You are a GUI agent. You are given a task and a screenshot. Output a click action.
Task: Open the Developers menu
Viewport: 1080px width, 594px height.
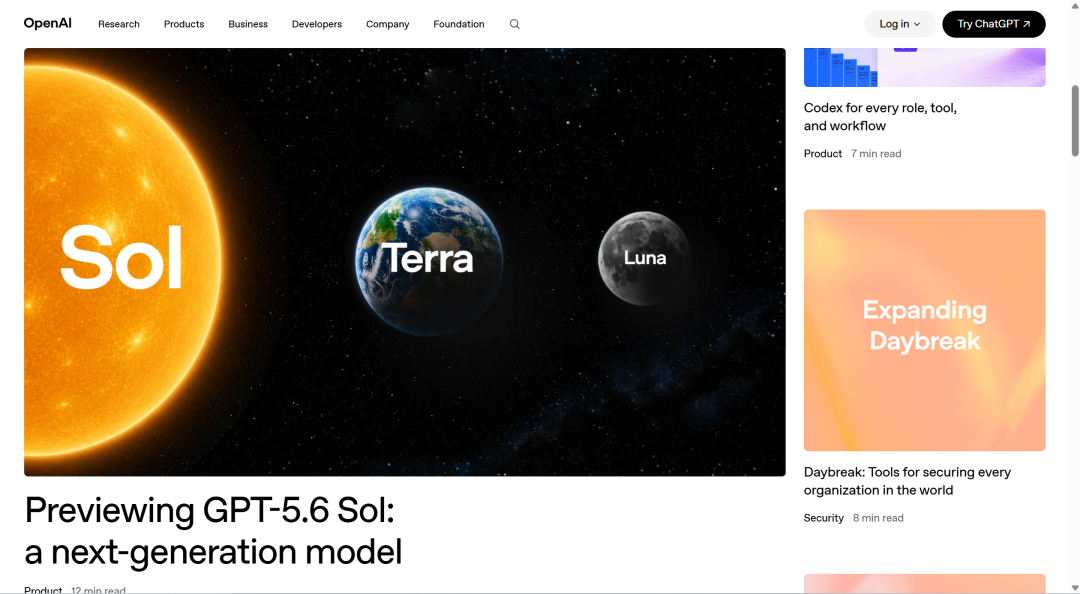pos(317,24)
